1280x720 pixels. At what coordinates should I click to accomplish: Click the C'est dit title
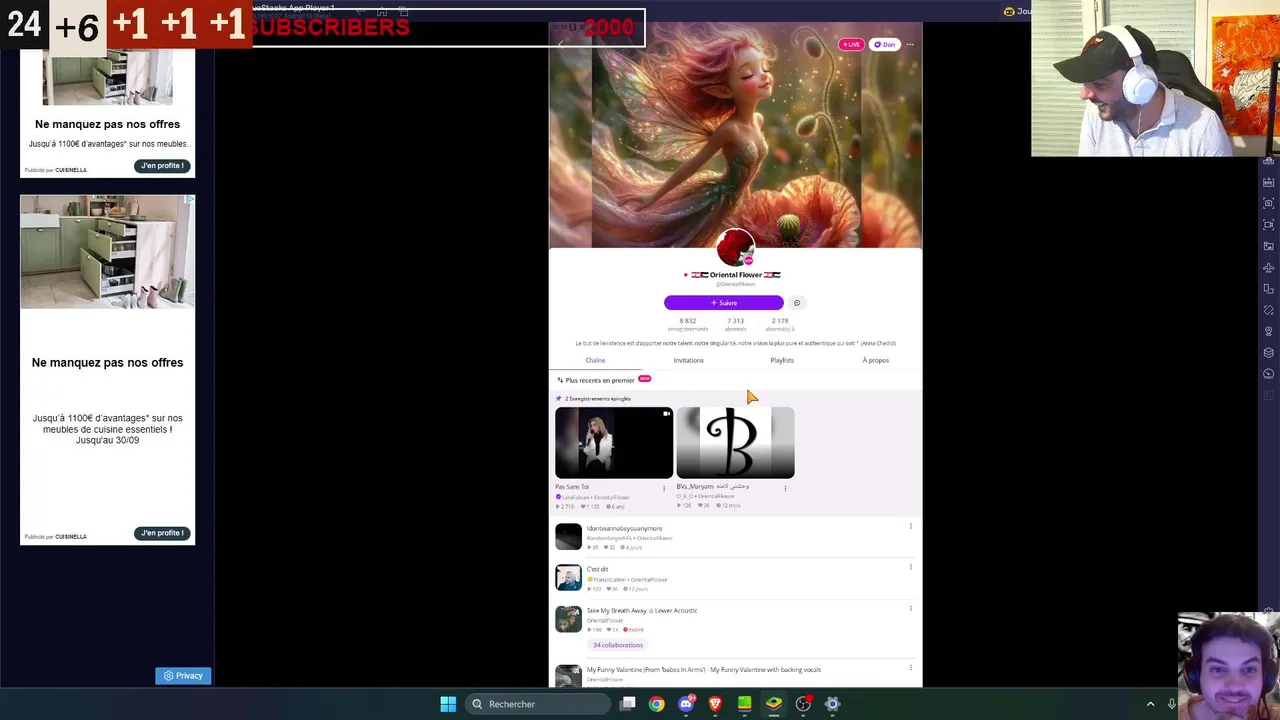[x=597, y=569]
